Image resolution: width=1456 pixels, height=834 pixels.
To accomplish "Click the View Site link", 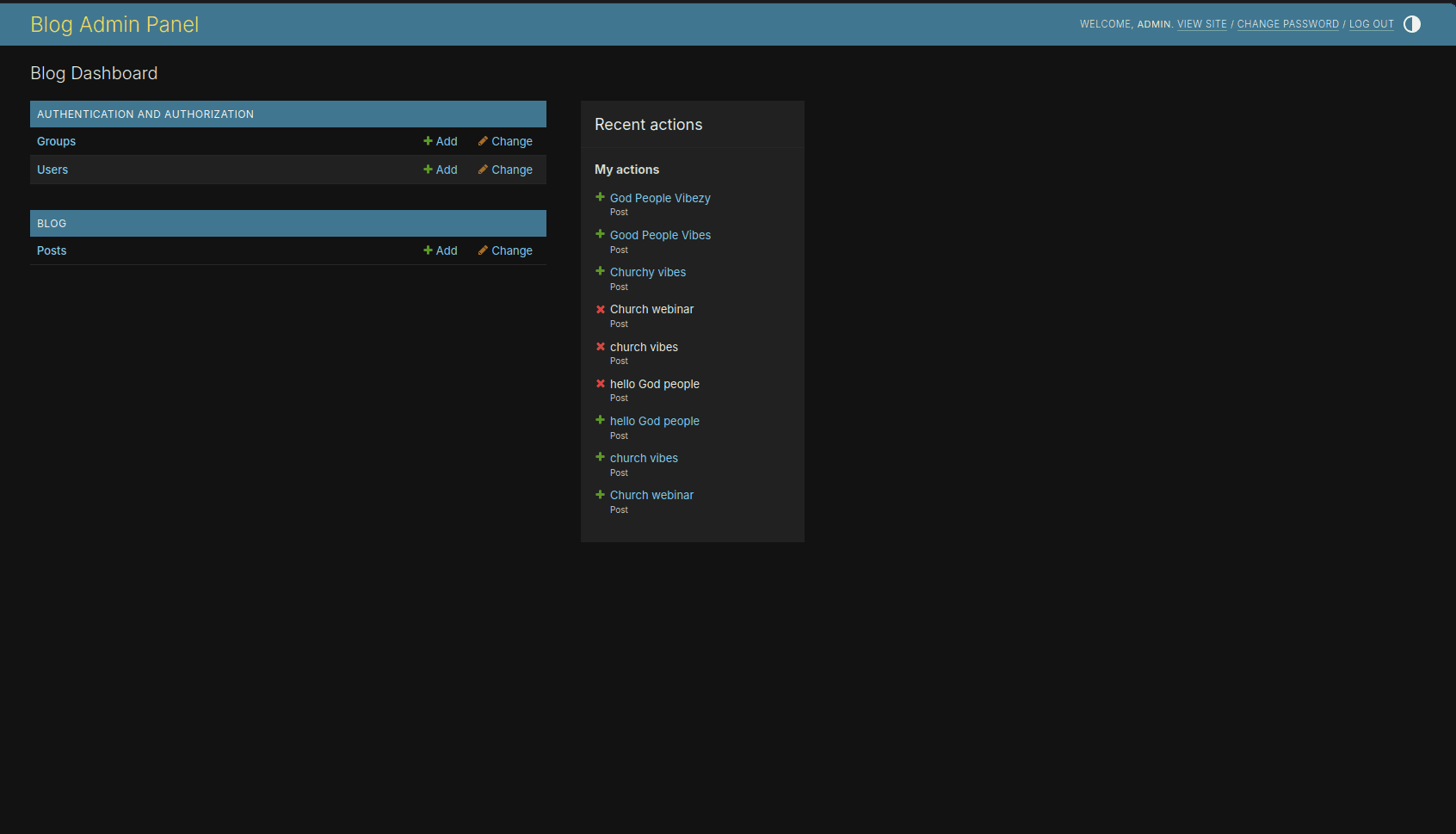I will (x=1202, y=24).
